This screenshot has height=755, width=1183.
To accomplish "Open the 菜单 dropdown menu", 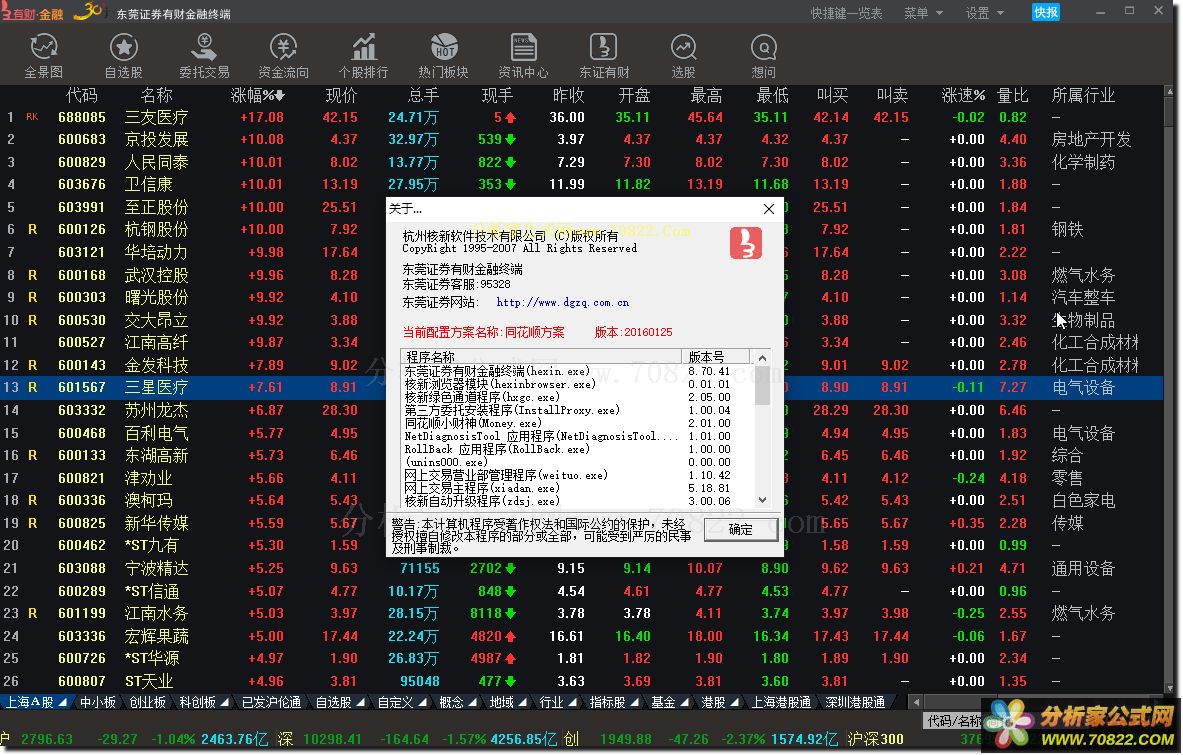I will pyautogui.click(x=923, y=13).
